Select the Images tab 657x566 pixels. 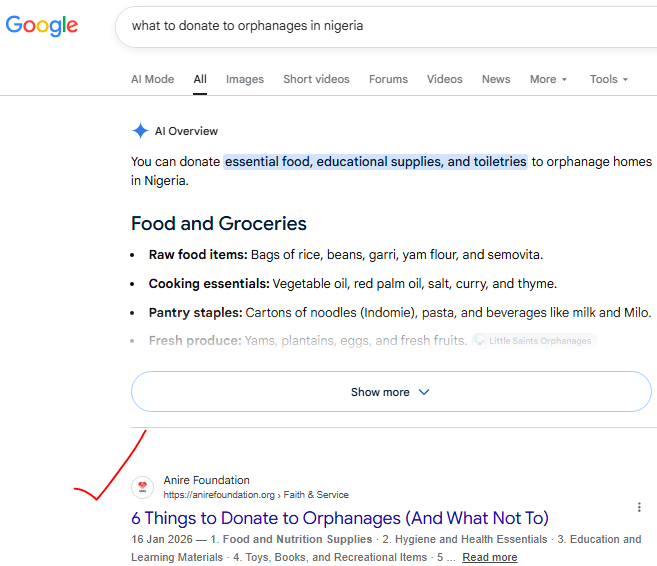[245, 79]
